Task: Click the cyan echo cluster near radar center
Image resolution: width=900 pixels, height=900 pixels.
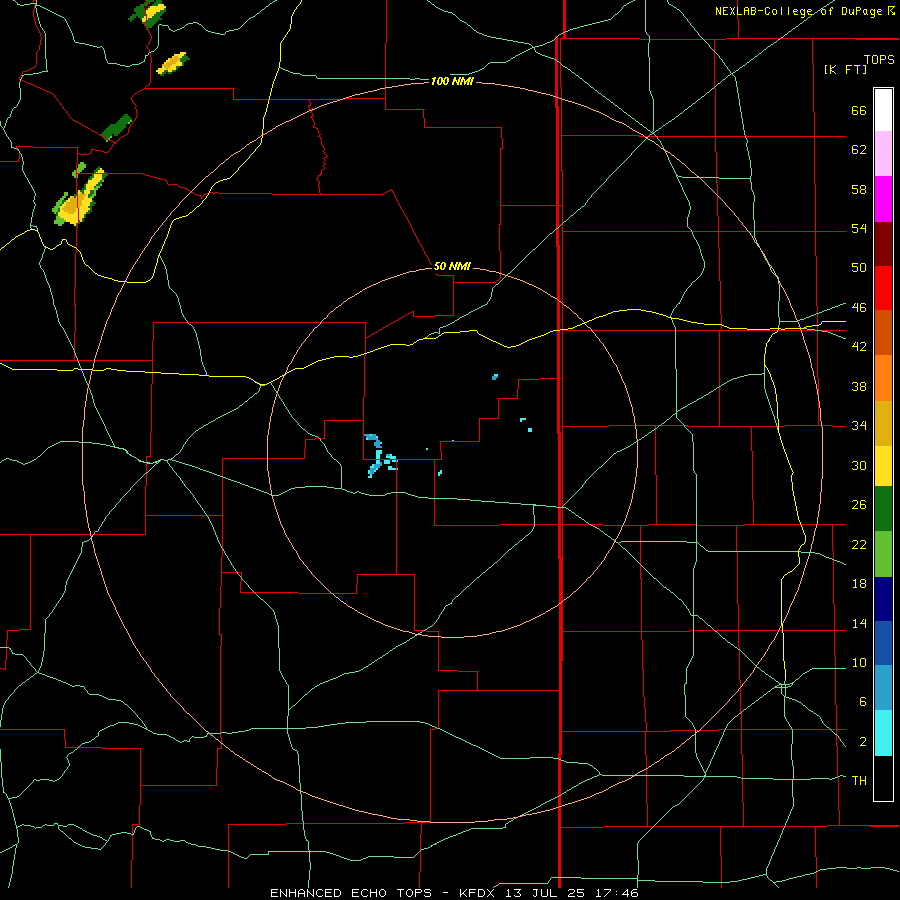Action: click(x=380, y=456)
